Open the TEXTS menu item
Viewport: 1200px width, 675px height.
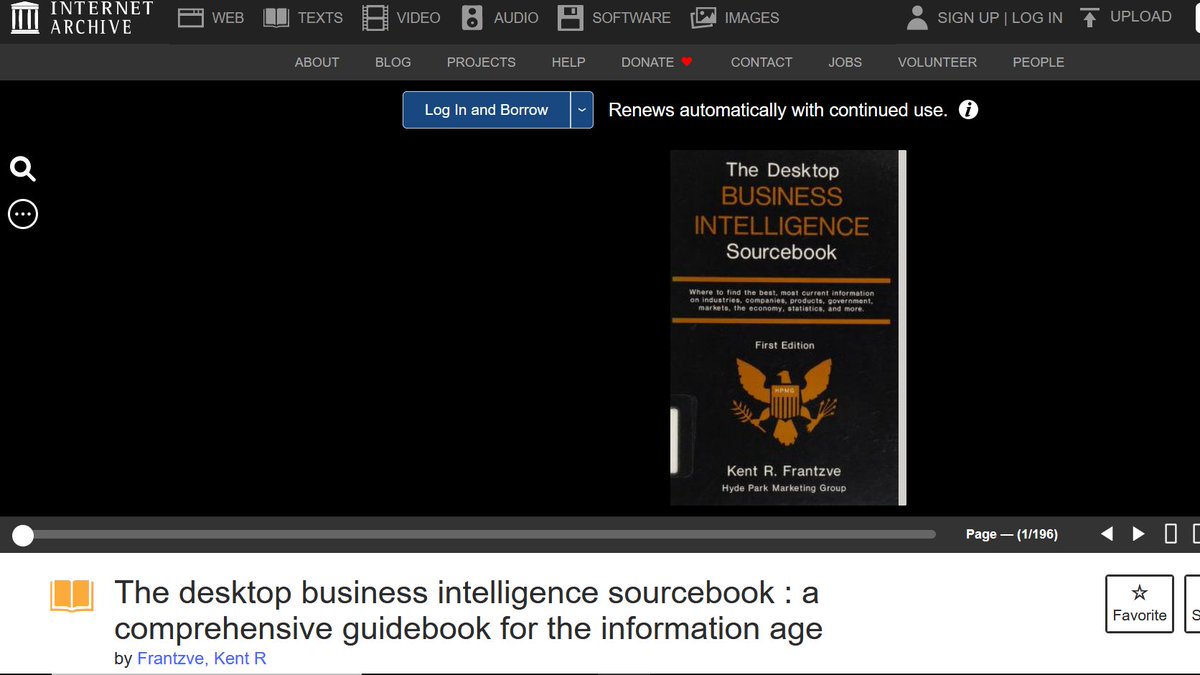click(x=320, y=17)
